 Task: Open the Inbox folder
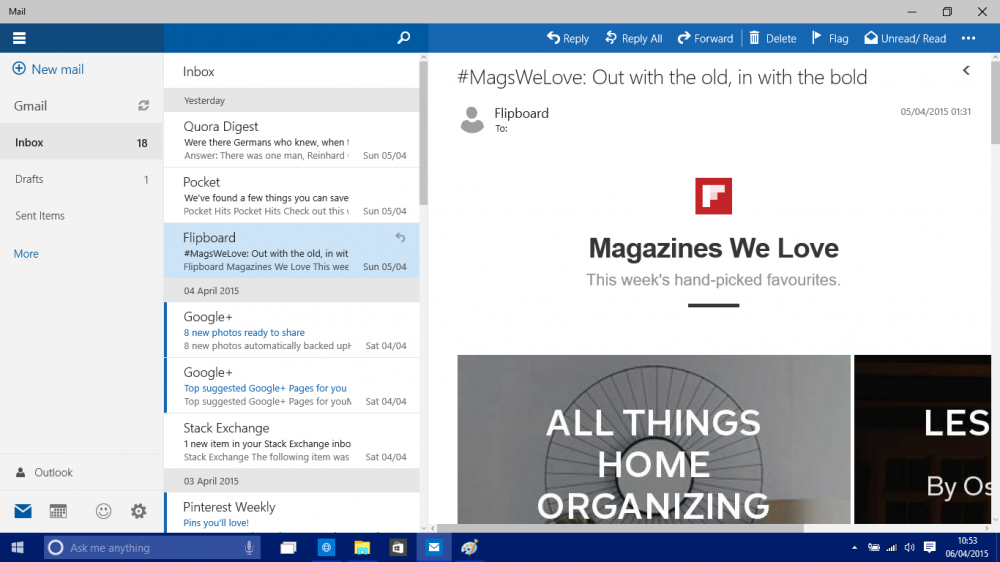pos(82,142)
